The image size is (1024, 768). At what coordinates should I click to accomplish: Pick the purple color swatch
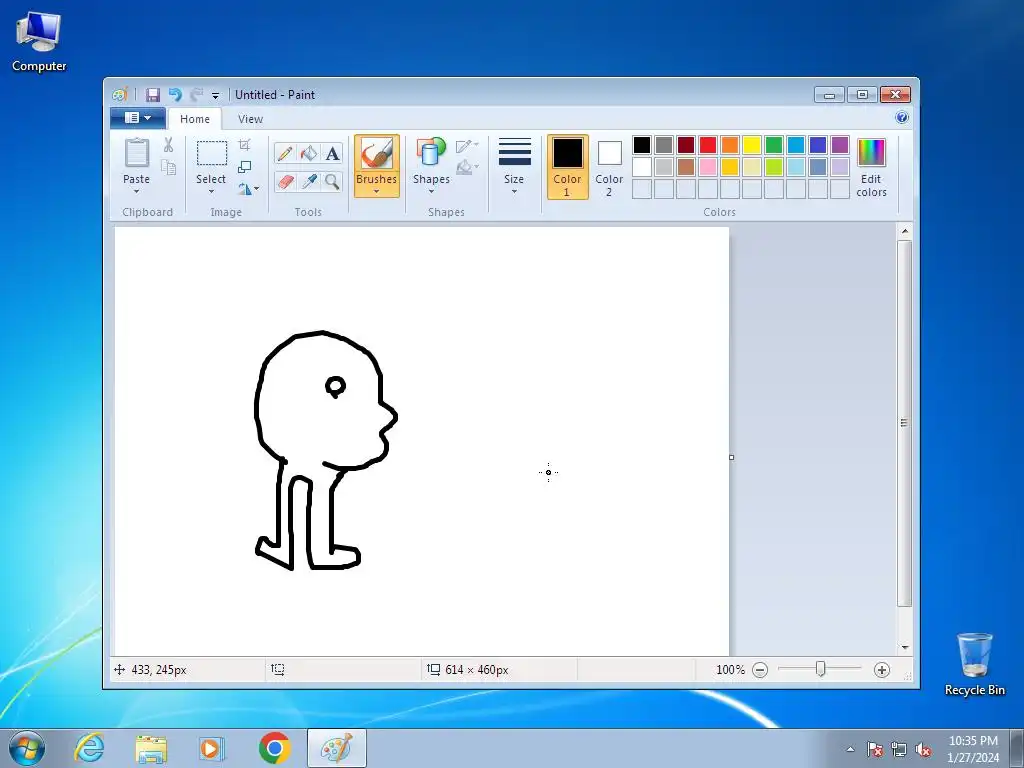840,145
